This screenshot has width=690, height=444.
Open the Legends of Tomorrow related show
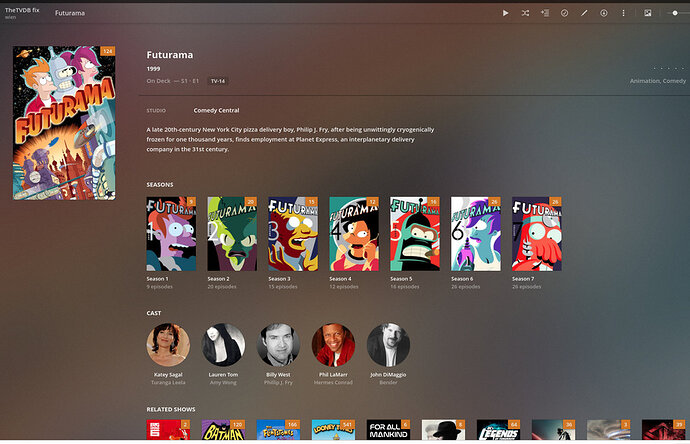point(498,430)
